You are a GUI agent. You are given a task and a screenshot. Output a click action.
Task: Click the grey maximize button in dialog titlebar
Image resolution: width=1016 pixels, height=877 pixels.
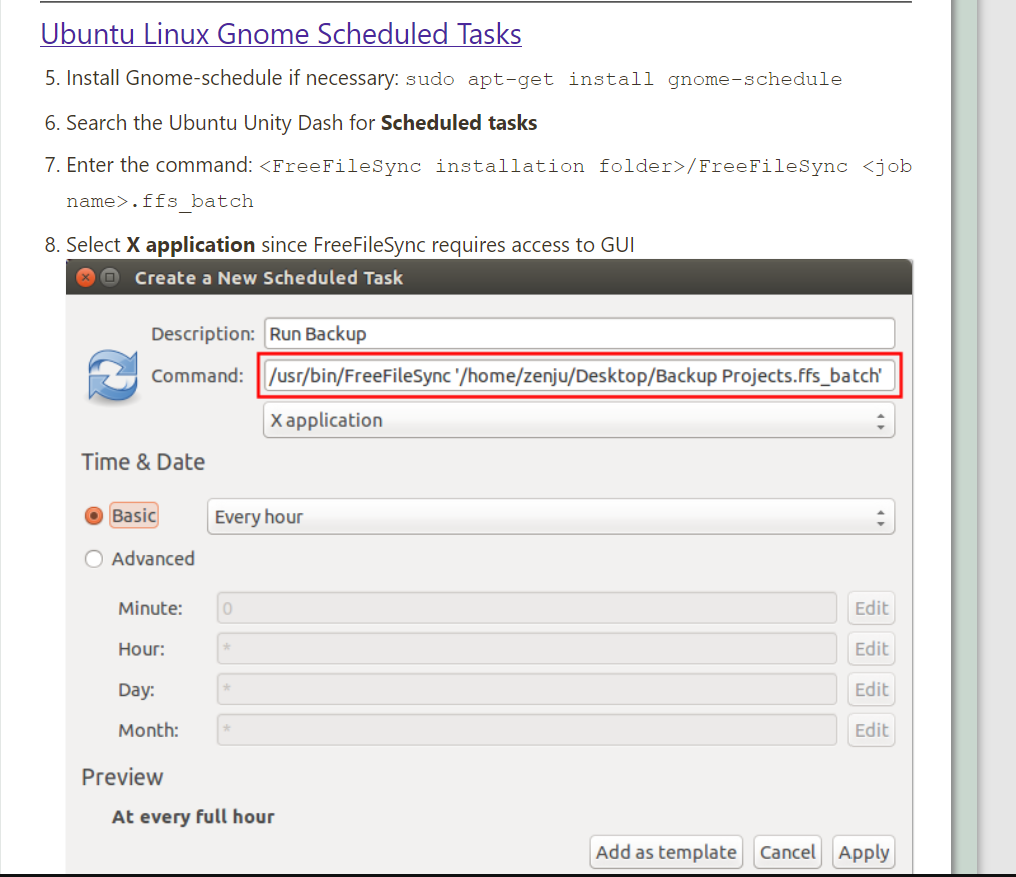110,277
